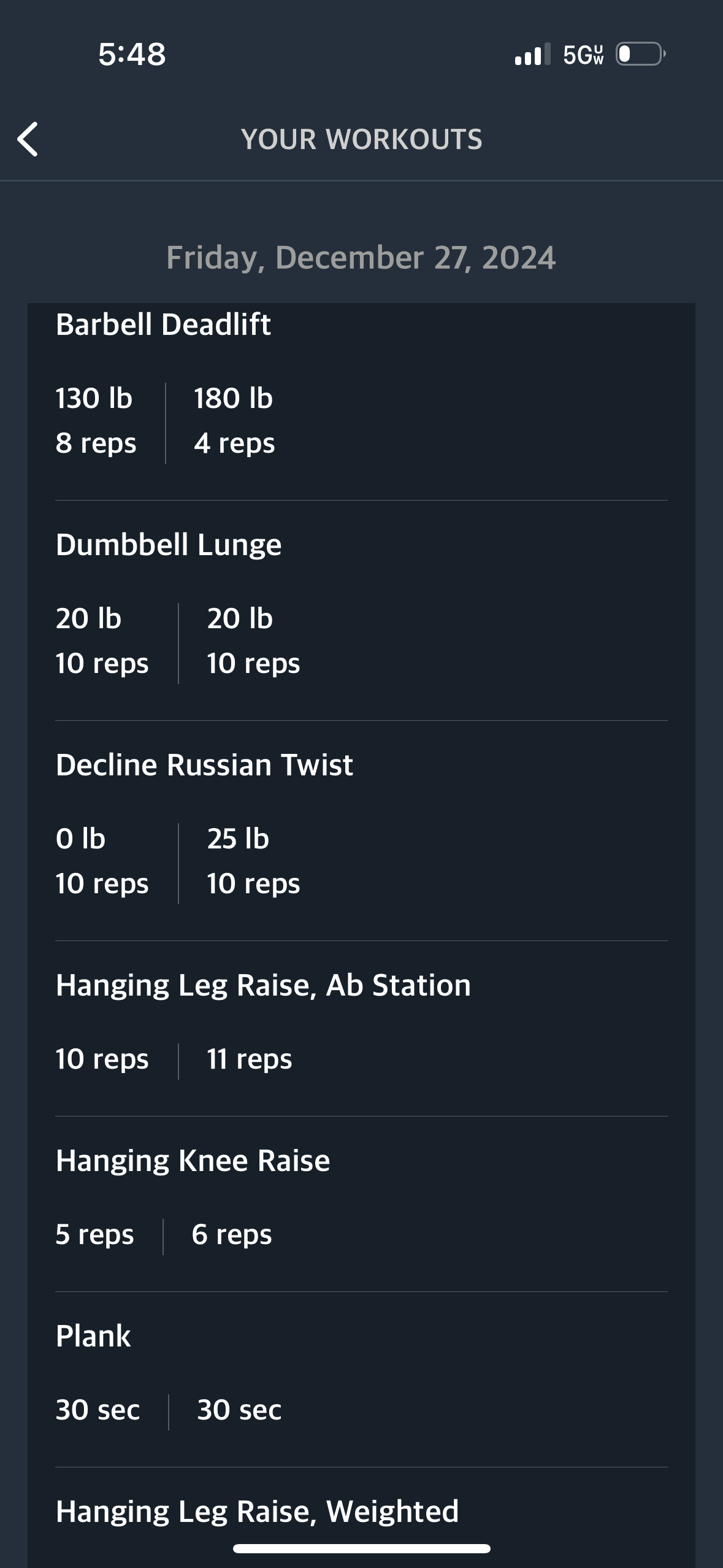Screen dimensions: 723x1568
Task: Select the 25 lb Russian Twist set
Action: [x=253, y=861]
